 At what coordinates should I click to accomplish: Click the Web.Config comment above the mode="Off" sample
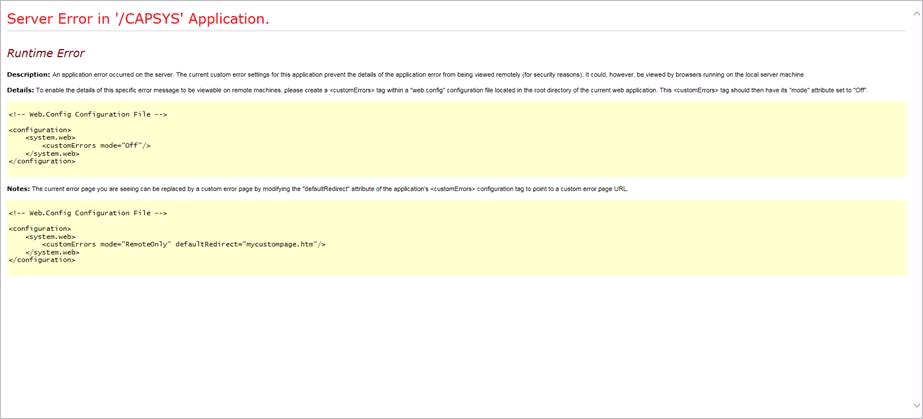(88, 114)
